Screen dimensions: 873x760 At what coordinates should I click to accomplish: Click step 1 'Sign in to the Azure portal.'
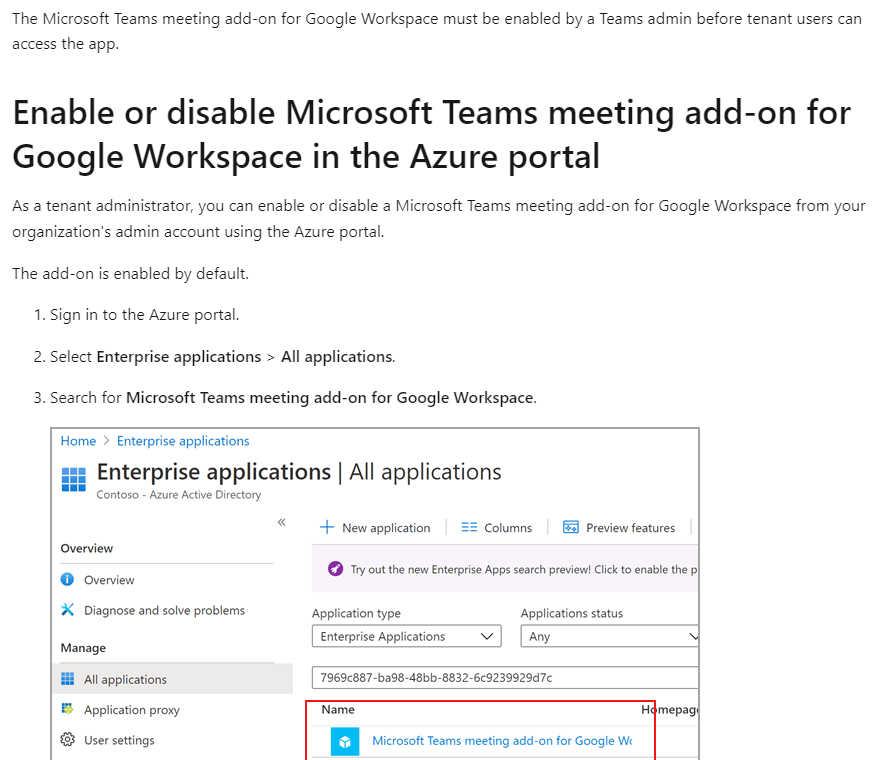pyautogui.click(x=144, y=315)
